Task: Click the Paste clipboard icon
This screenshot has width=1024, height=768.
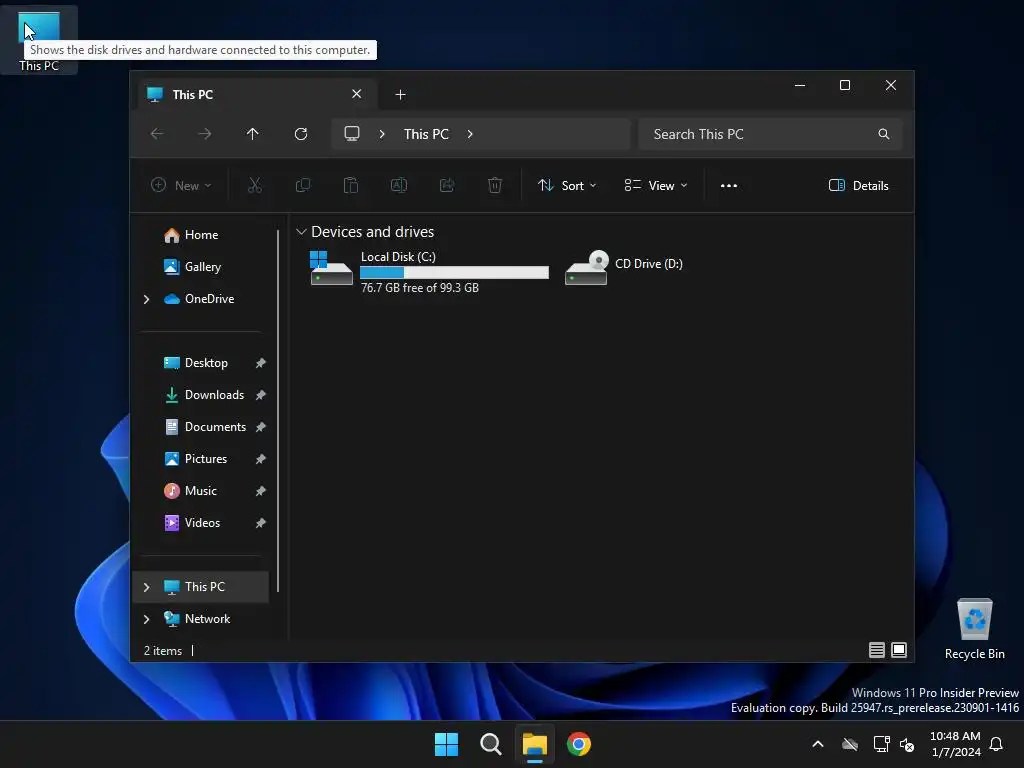Action: tap(351, 185)
